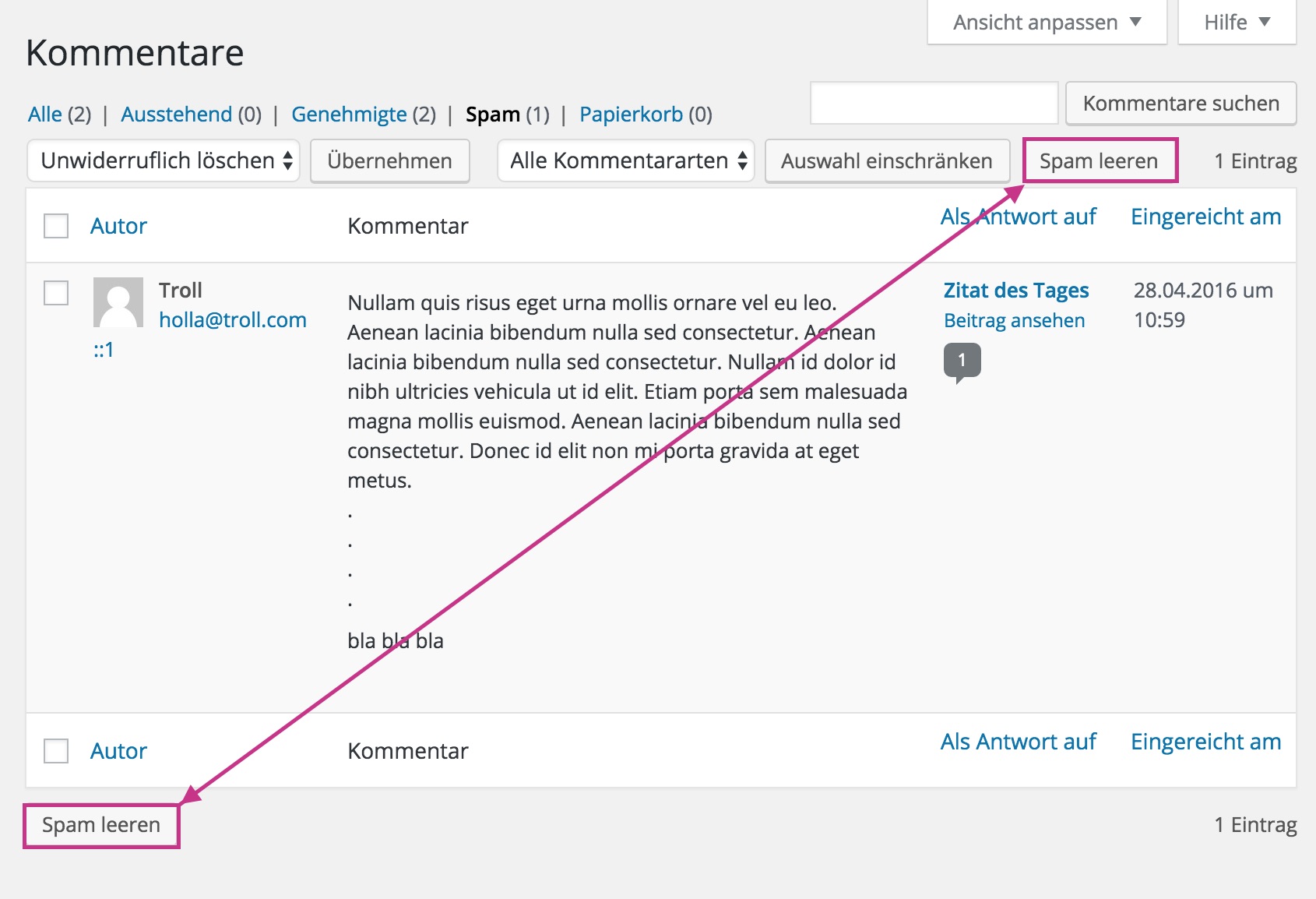1316x899 pixels.
Task: Expand the Ansicht anpassen panel
Action: (x=1046, y=23)
